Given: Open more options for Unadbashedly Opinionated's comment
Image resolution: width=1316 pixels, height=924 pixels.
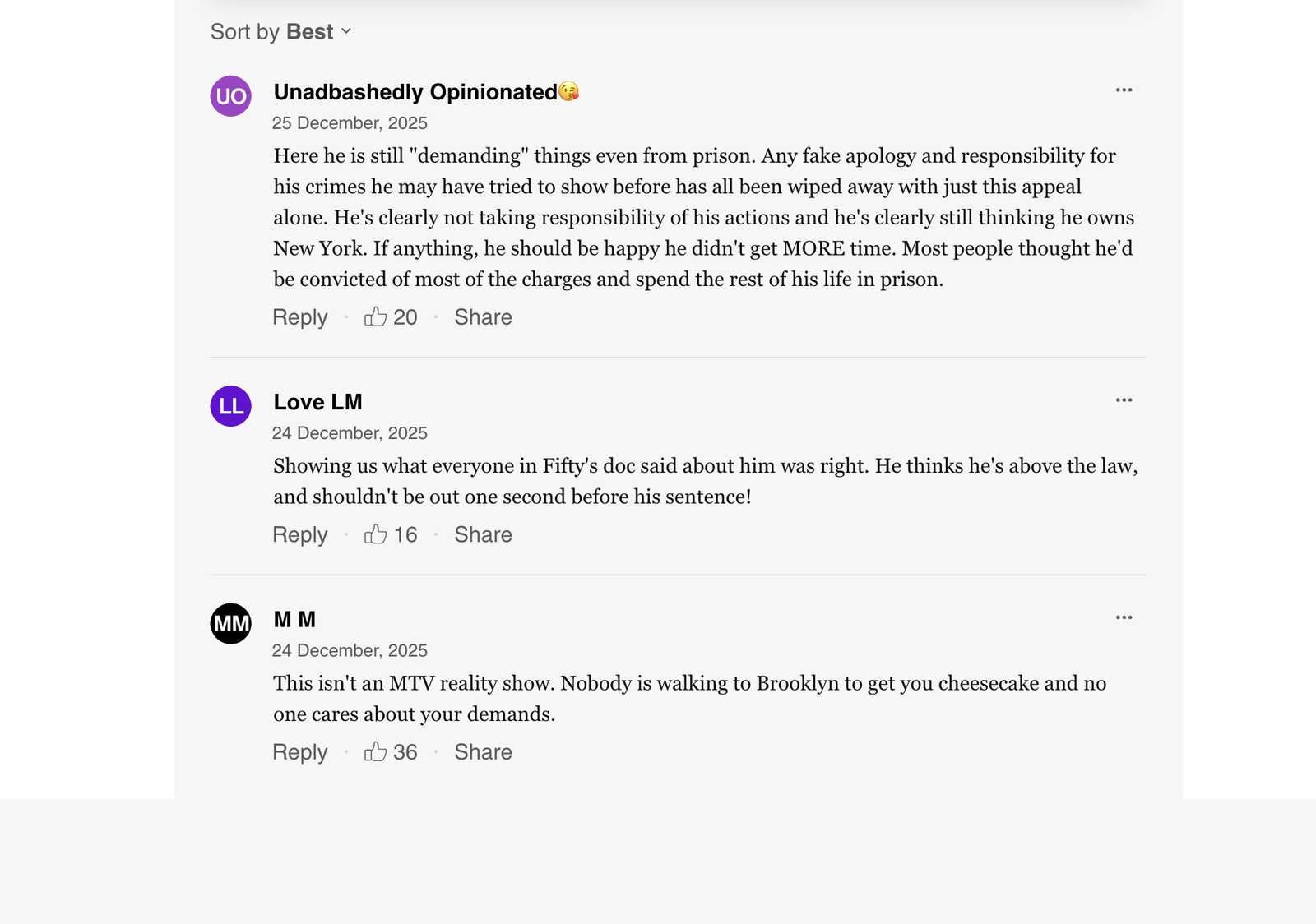Looking at the screenshot, I should point(1124,90).
